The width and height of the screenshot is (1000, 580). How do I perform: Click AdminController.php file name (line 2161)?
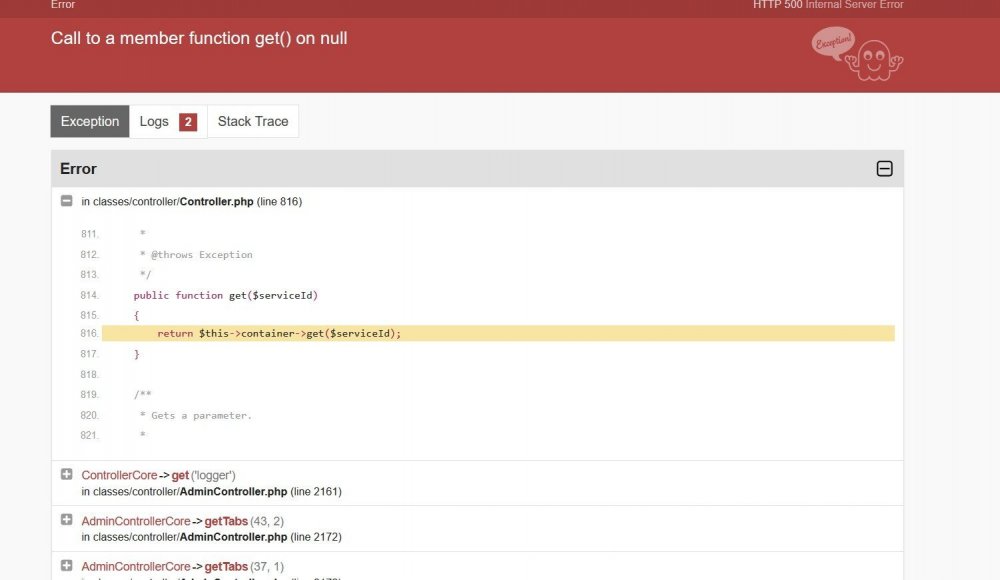(233, 492)
